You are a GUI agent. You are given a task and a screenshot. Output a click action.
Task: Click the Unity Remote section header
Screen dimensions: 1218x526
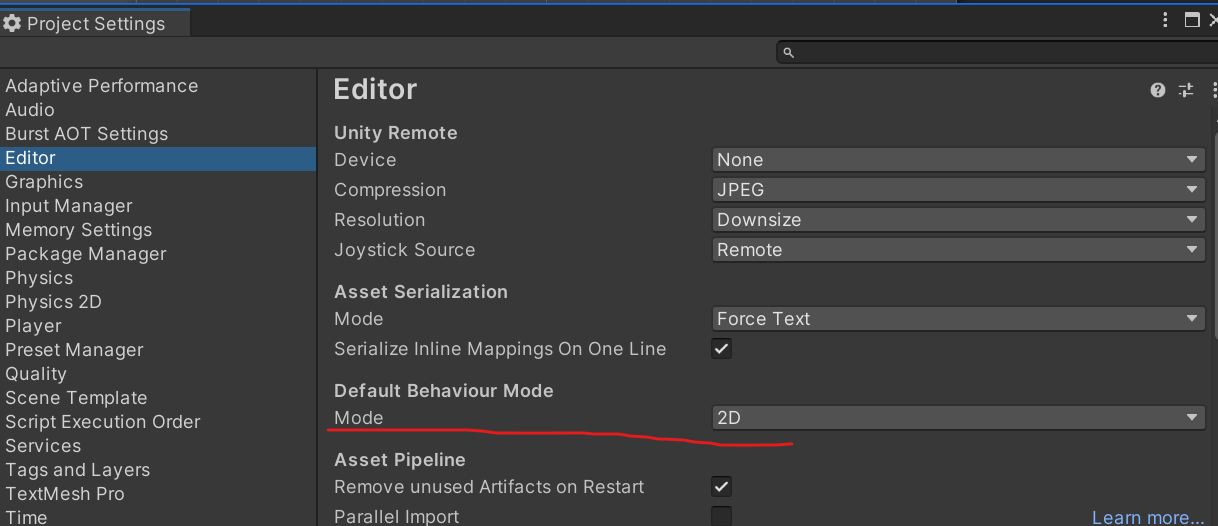[396, 133]
